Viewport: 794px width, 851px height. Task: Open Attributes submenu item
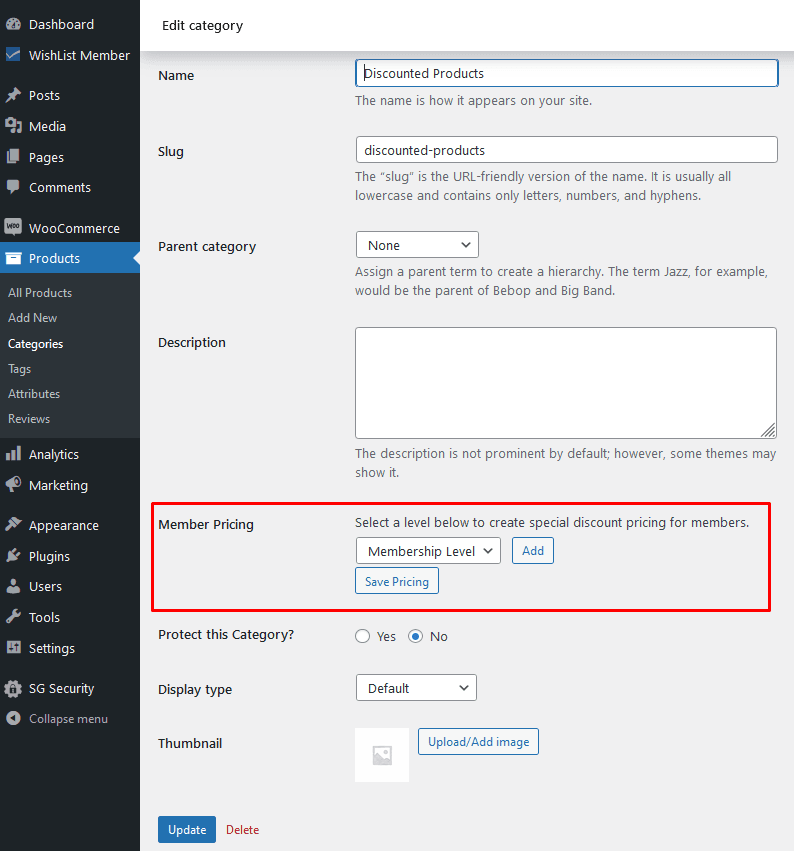tap(34, 393)
